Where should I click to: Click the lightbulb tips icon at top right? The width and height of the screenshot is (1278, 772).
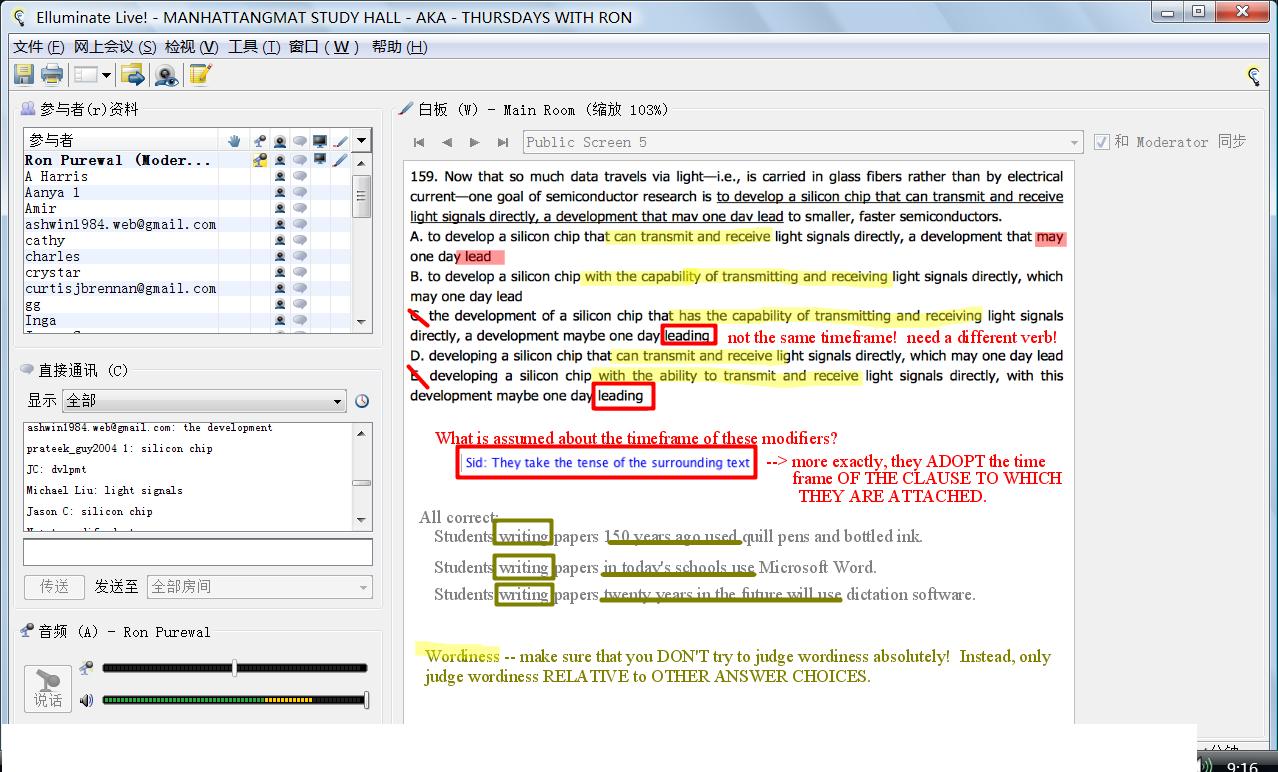coord(1253,75)
